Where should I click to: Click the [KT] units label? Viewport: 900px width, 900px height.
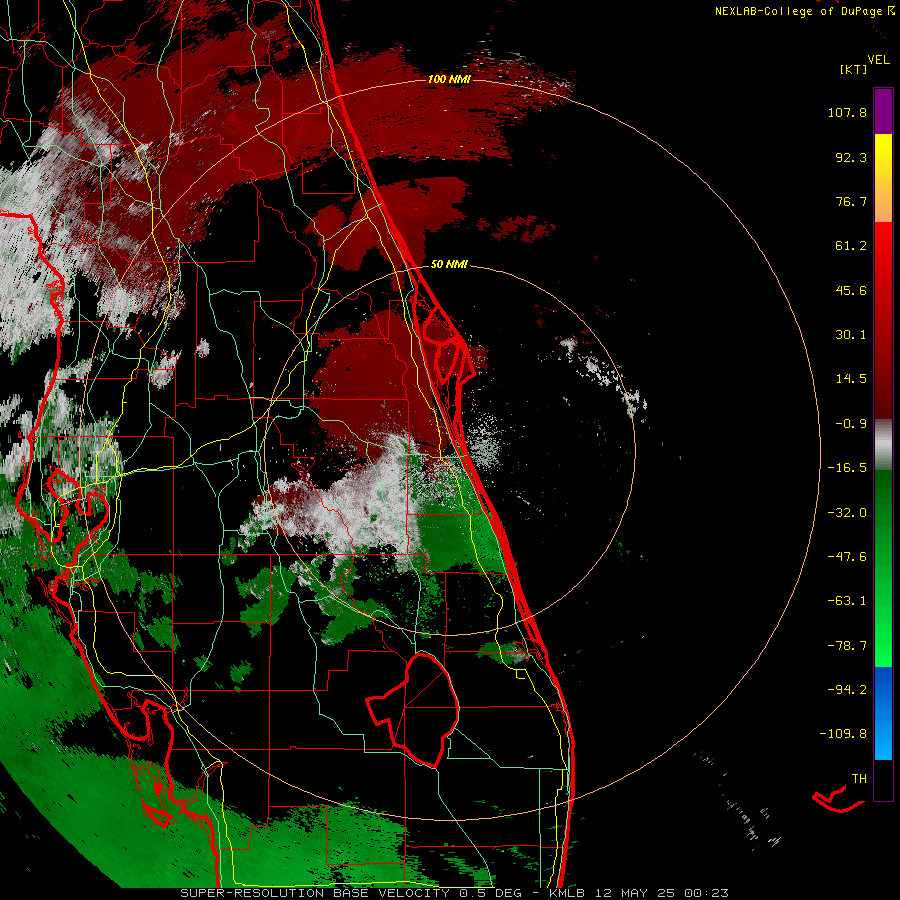[853, 69]
